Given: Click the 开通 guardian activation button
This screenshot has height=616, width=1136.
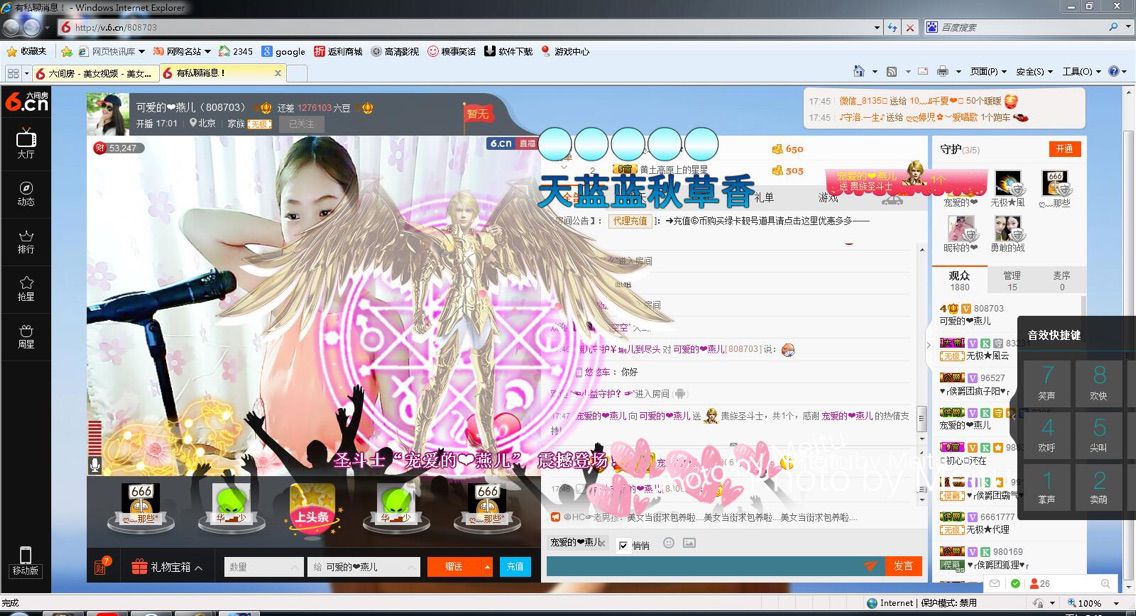Looking at the screenshot, I should 1064,149.
